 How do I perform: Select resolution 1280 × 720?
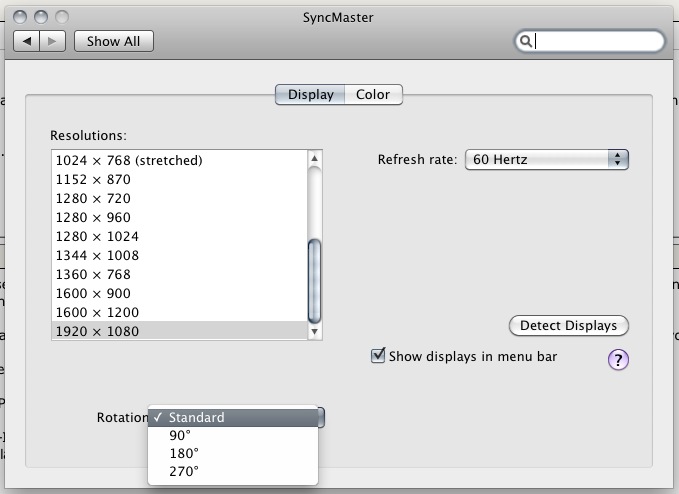[x=179, y=199]
